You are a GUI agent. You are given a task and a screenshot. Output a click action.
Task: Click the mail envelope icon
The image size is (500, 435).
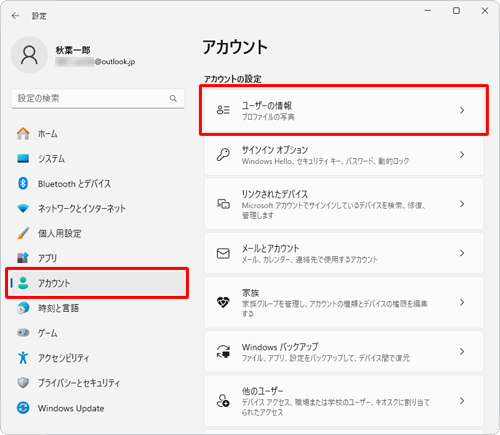click(223, 253)
